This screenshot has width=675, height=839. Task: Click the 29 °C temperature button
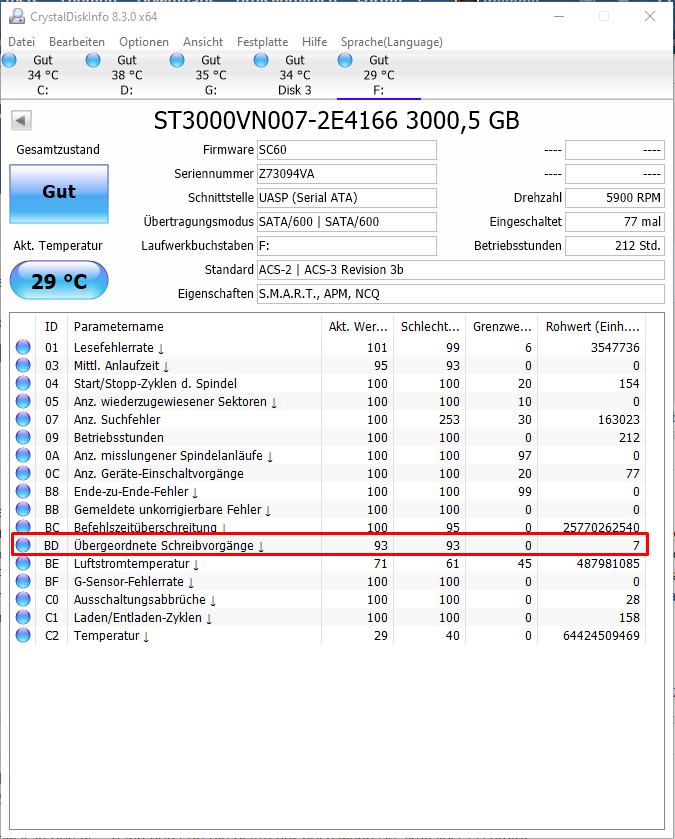(59, 280)
